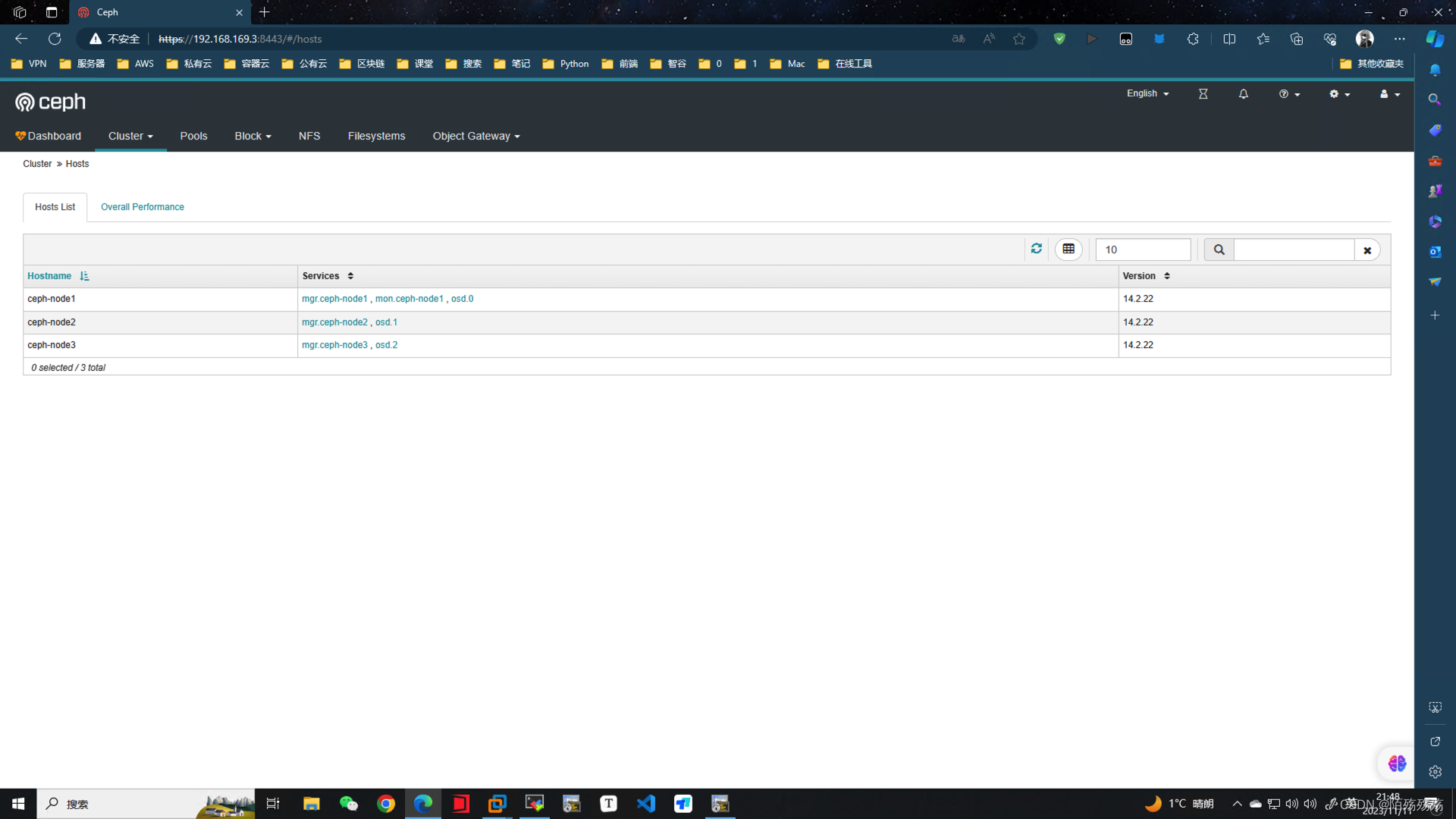The image size is (1456, 819).
Task: Click the Ceph logo
Action: tap(50, 102)
